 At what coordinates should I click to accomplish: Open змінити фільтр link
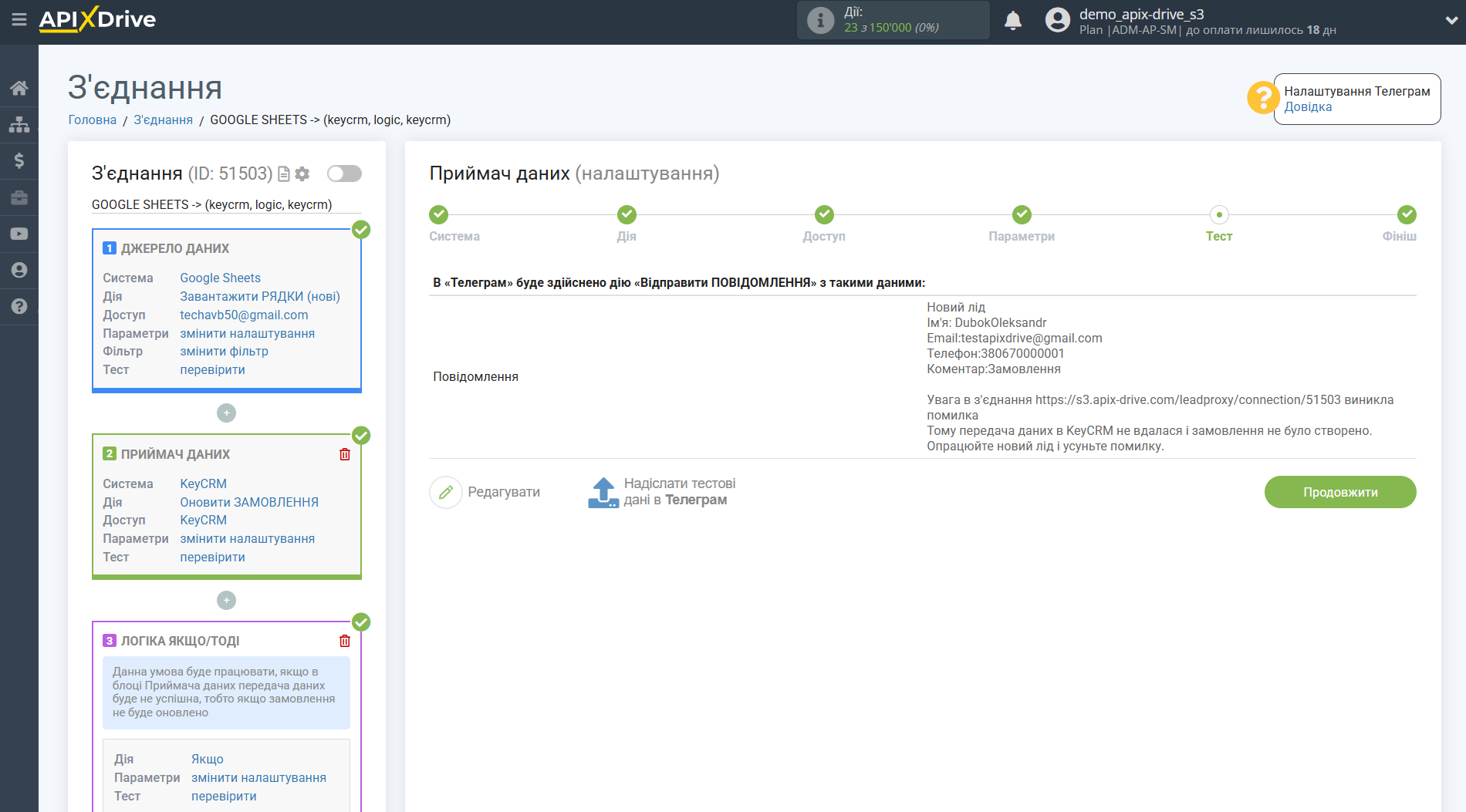pyautogui.click(x=225, y=351)
